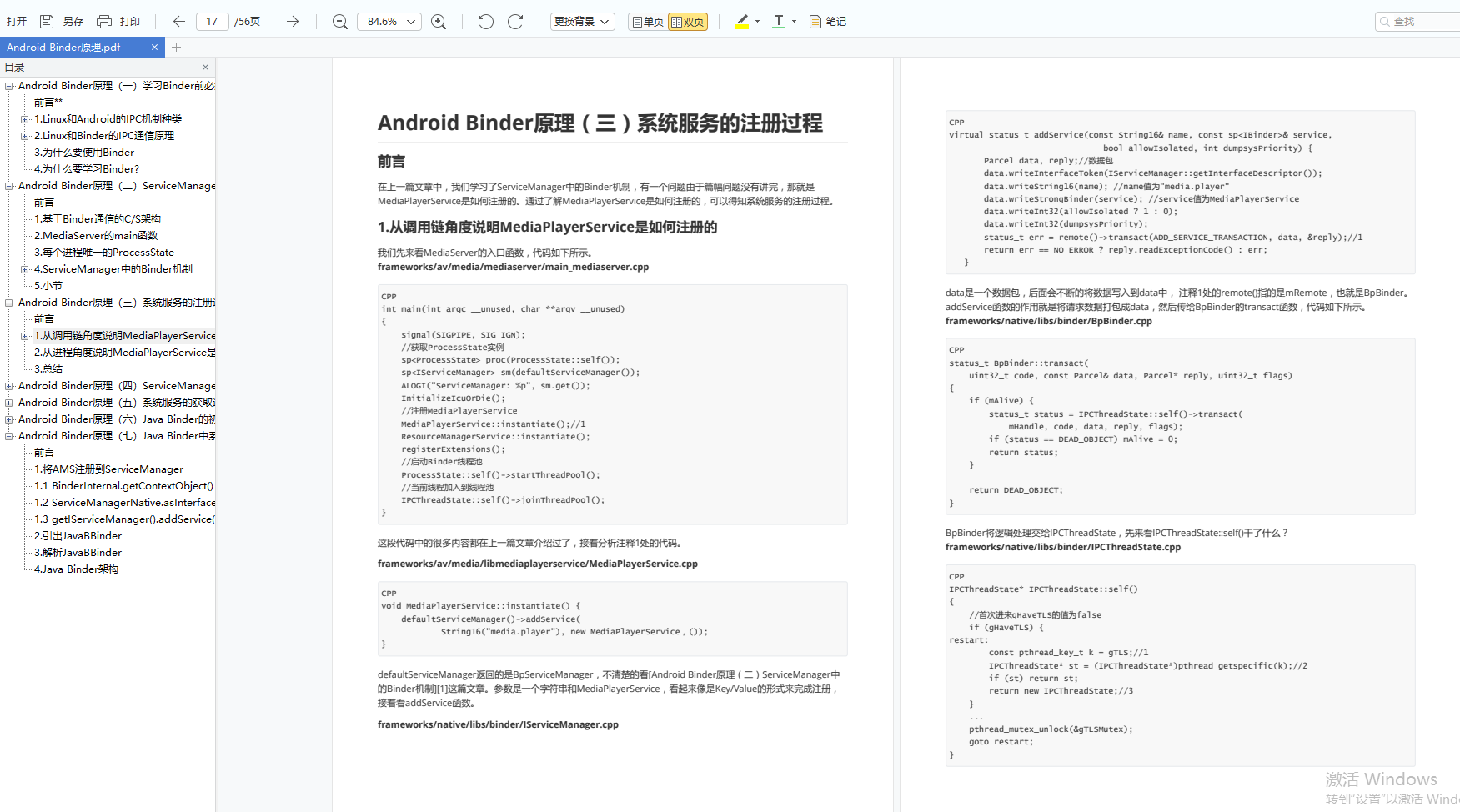Close the 目录 outline panel
The width and height of the screenshot is (1460, 812).
[205, 68]
